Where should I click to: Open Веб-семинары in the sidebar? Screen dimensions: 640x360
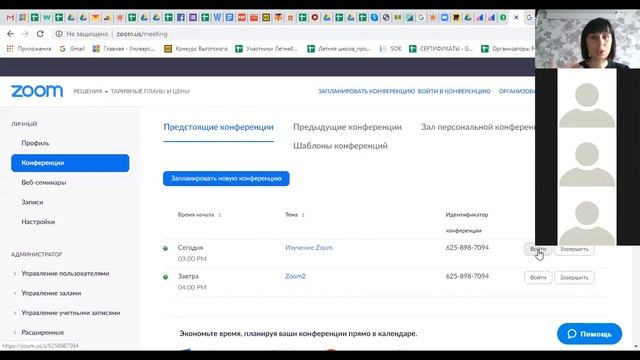click(x=44, y=182)
